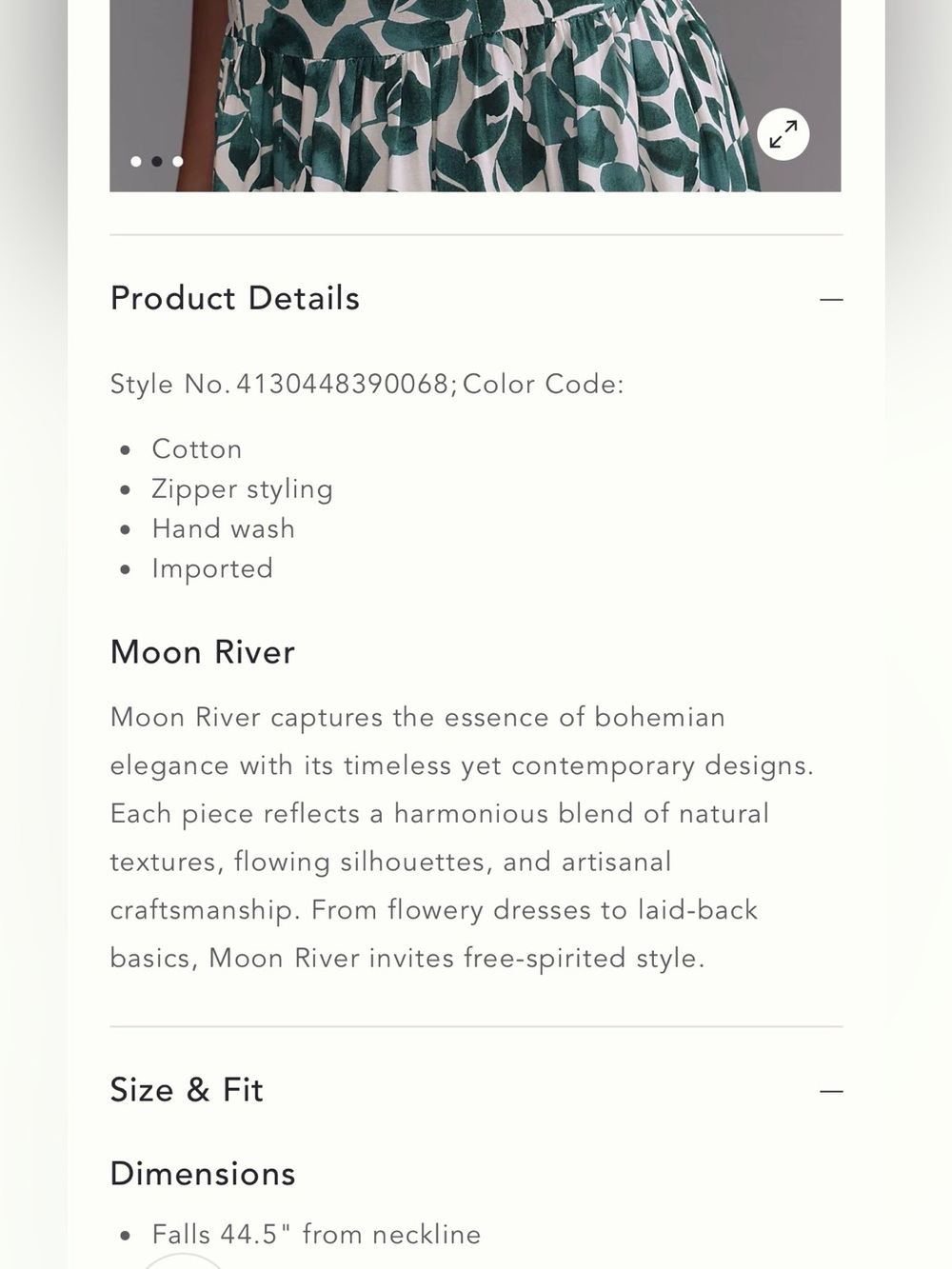Select Falls 44.5" from neckline item

(x=316, y=1235)
